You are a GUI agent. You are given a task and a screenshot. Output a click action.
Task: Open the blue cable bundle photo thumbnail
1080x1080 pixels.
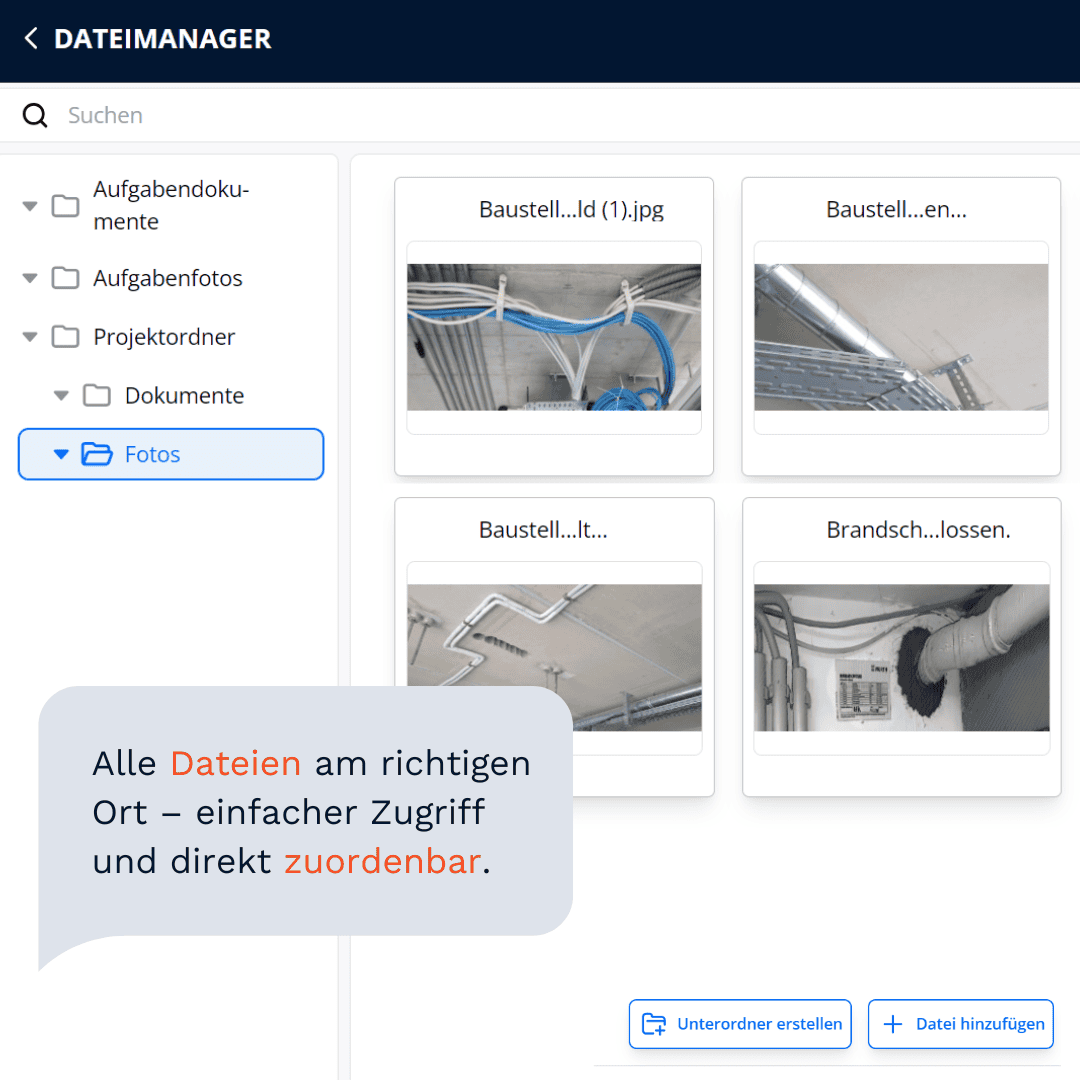click(x=554, y=337)
